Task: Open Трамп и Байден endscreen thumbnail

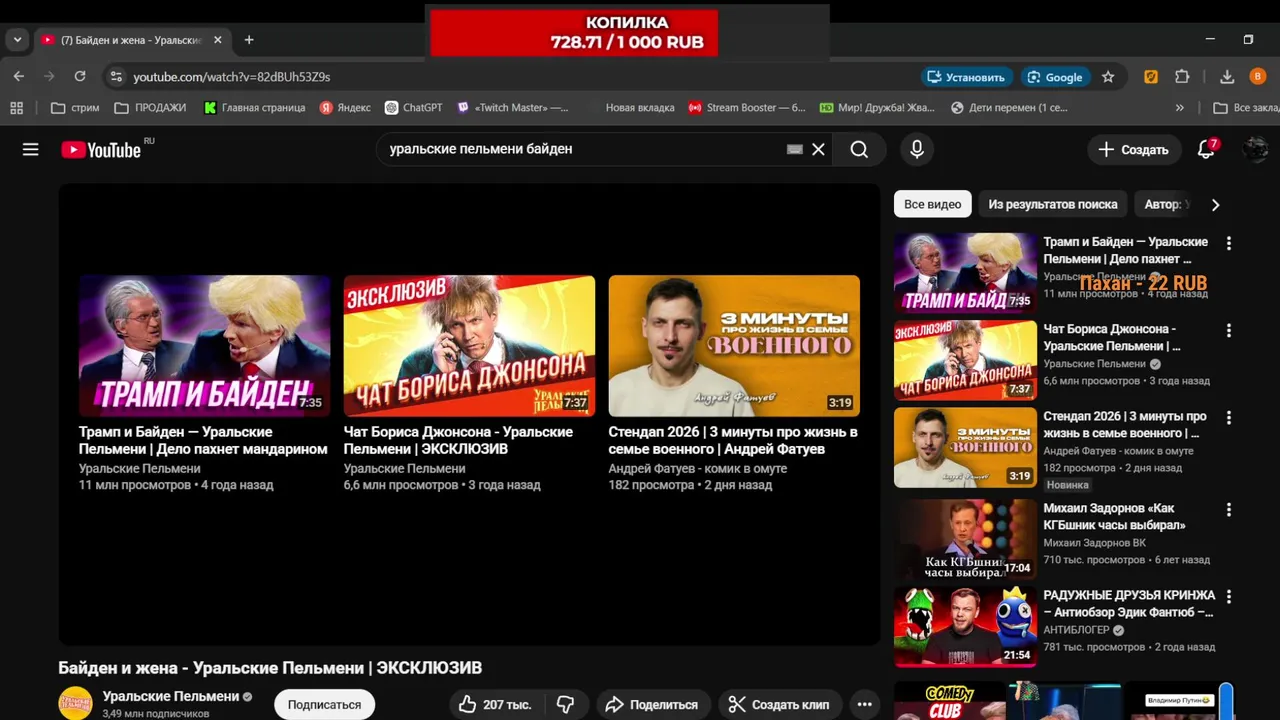Action: coord(205,346)
